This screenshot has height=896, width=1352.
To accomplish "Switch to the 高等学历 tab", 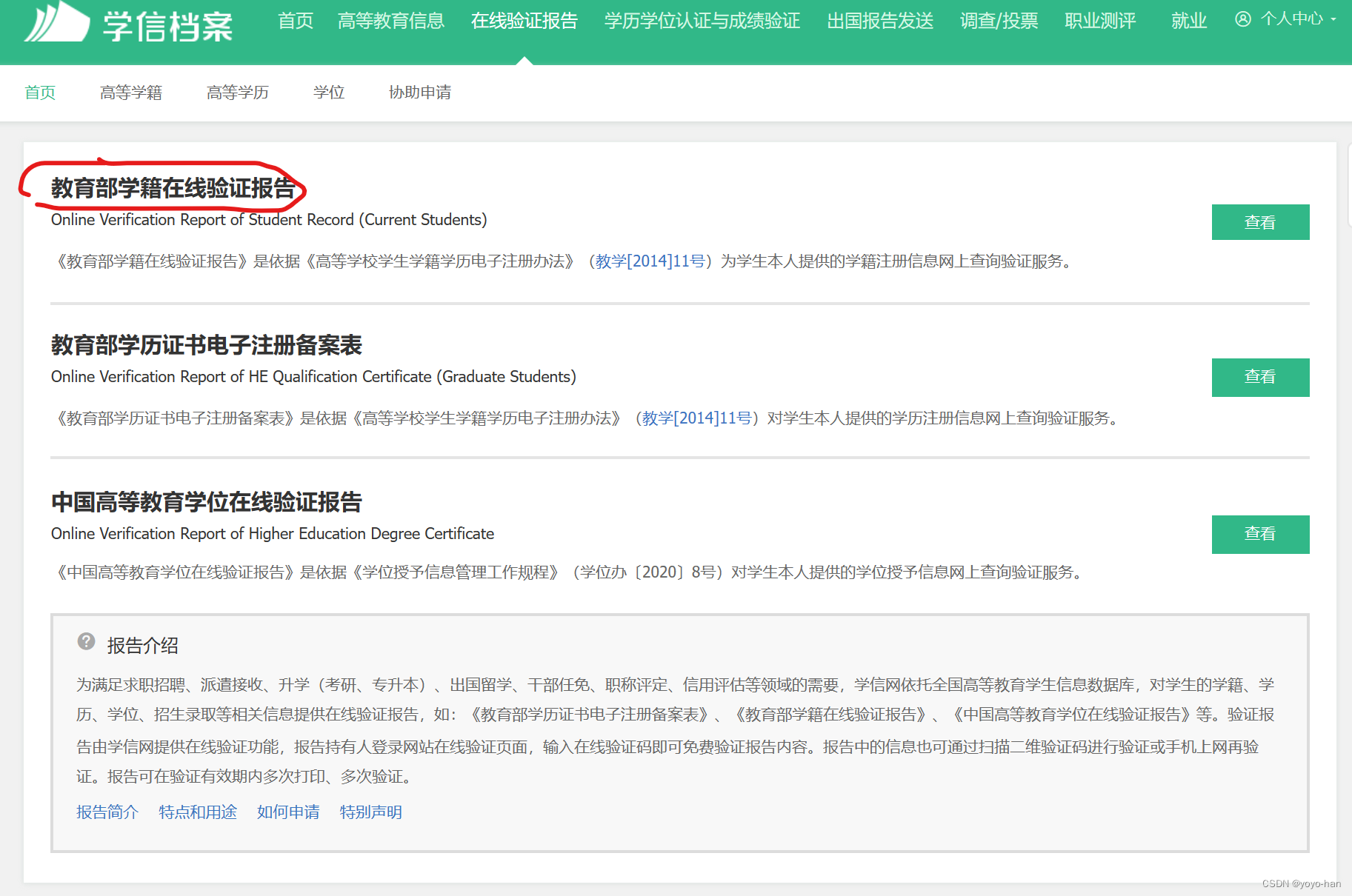I will [x=238, y=93].
